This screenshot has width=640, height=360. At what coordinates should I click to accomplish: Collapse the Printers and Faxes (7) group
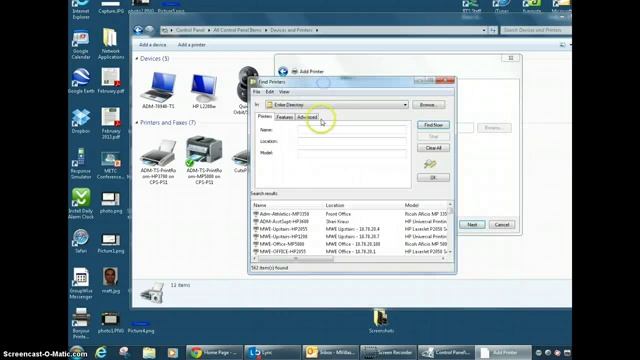(137, 122)
